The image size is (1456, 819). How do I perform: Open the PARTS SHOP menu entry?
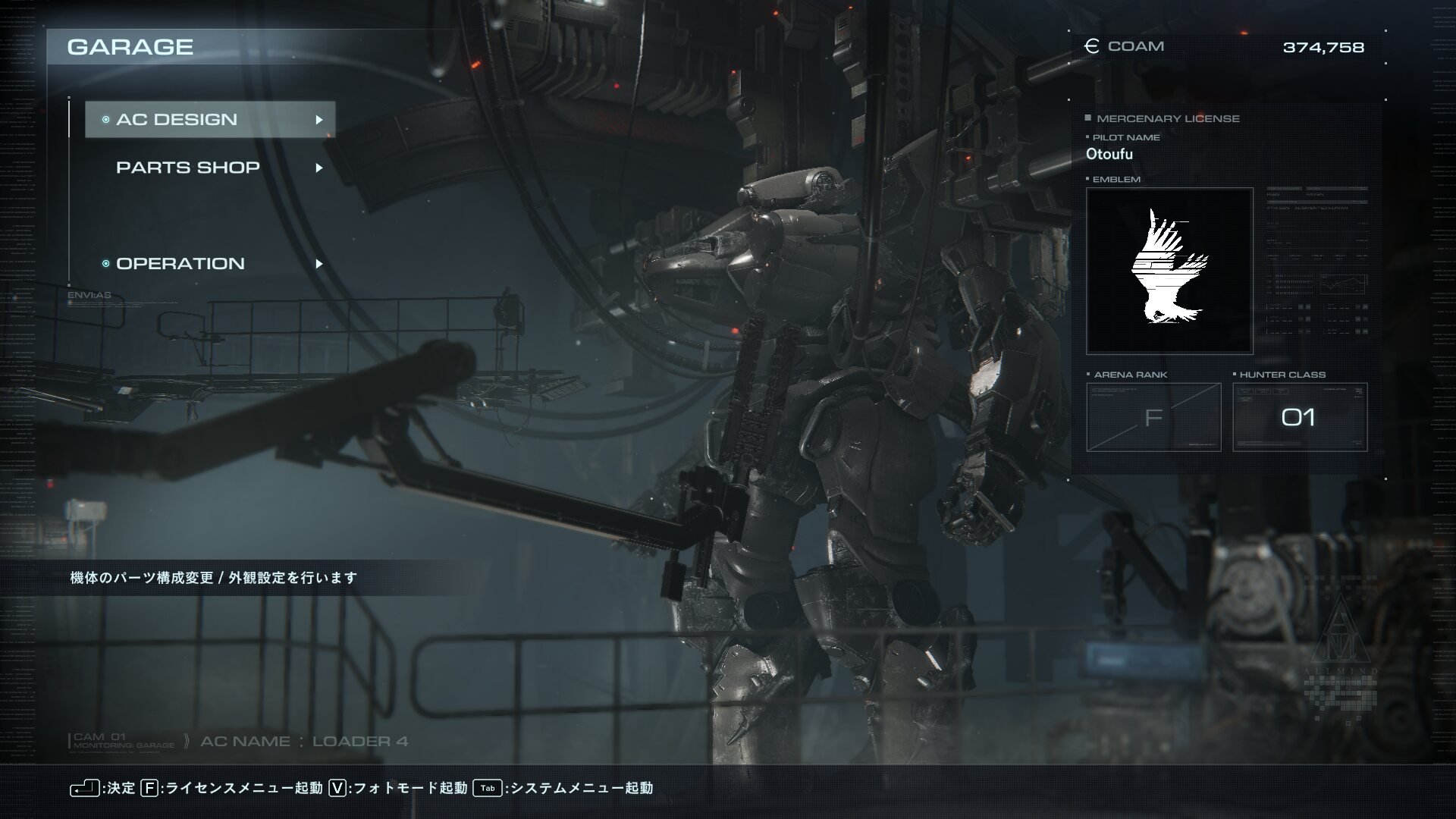188,168
